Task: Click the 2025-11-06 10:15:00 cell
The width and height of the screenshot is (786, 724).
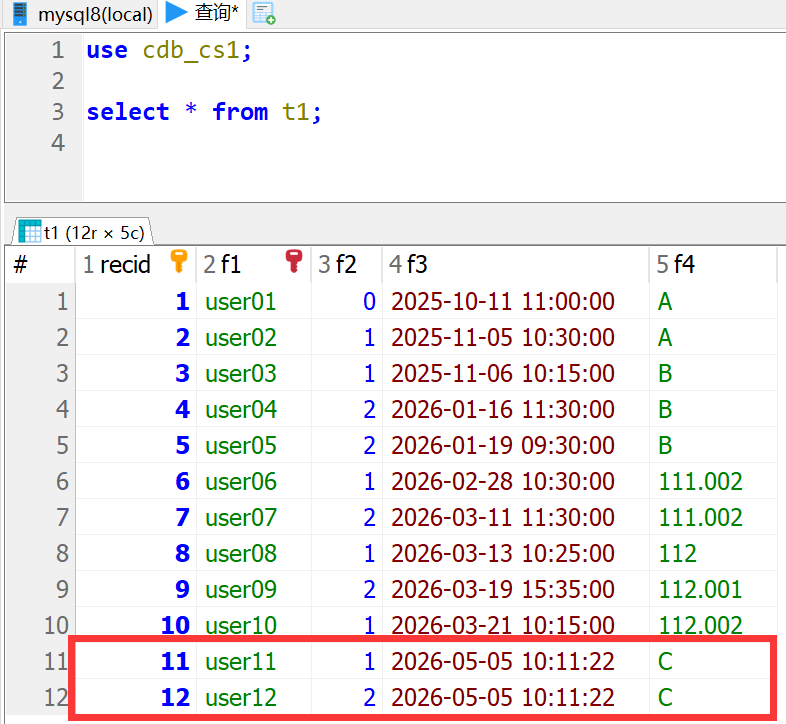Action: tap(516, 374)
